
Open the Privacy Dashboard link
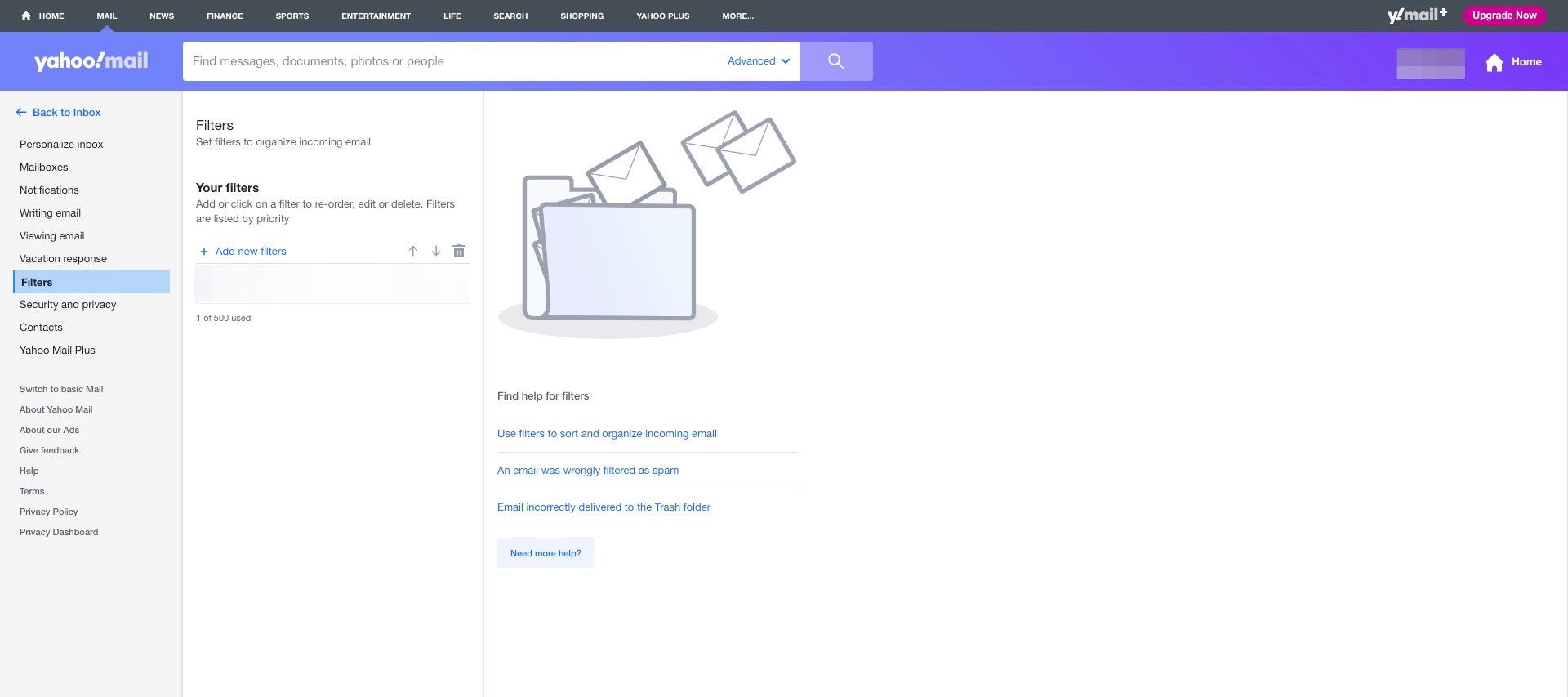pos(59,532)
